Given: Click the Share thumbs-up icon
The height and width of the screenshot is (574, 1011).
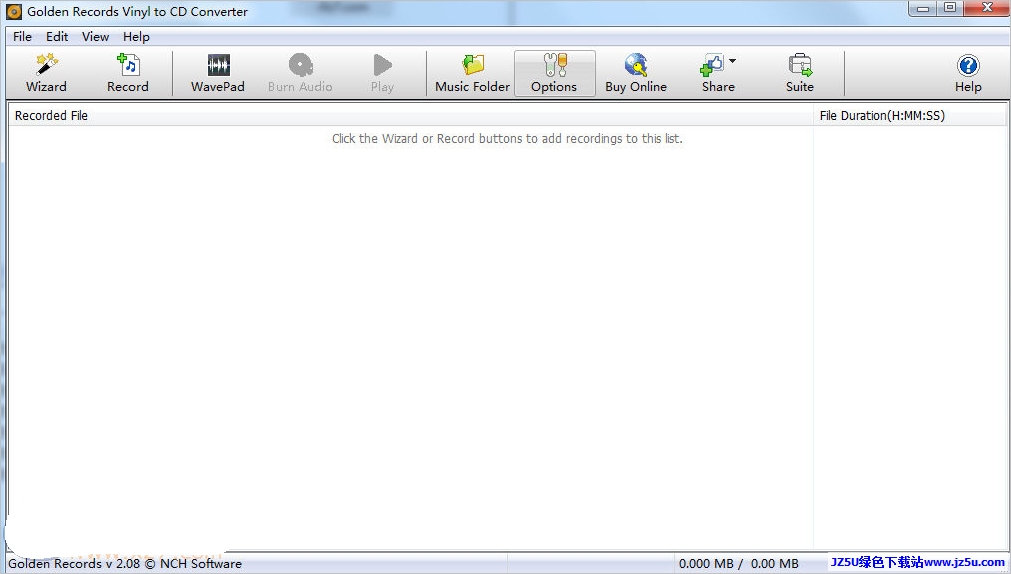Looking at the screenshot, I should (712, 65).
